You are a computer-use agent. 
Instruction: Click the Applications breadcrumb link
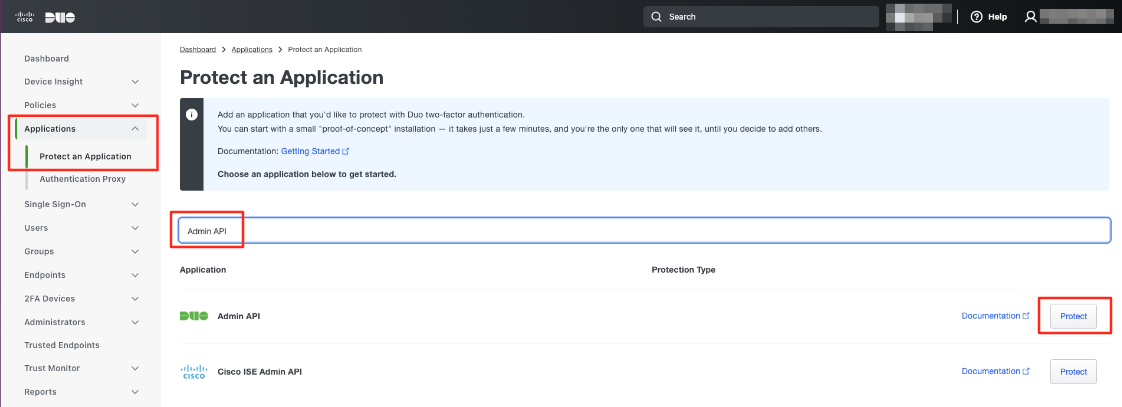click(x=251, y=49)
